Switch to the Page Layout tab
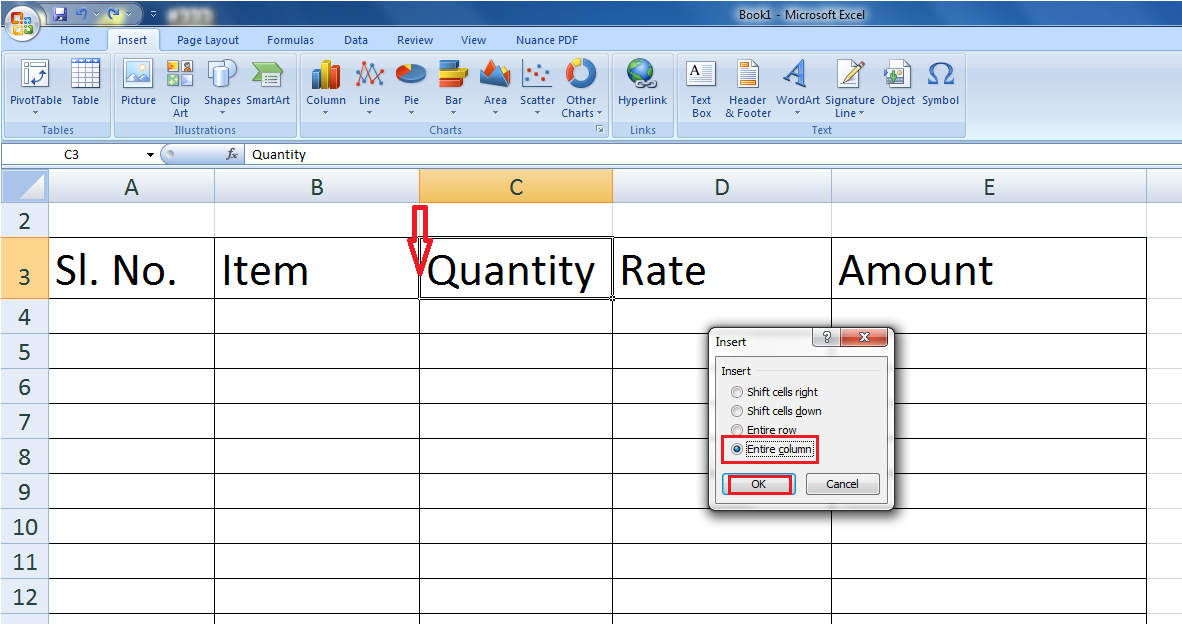 (x=207, y=40)
